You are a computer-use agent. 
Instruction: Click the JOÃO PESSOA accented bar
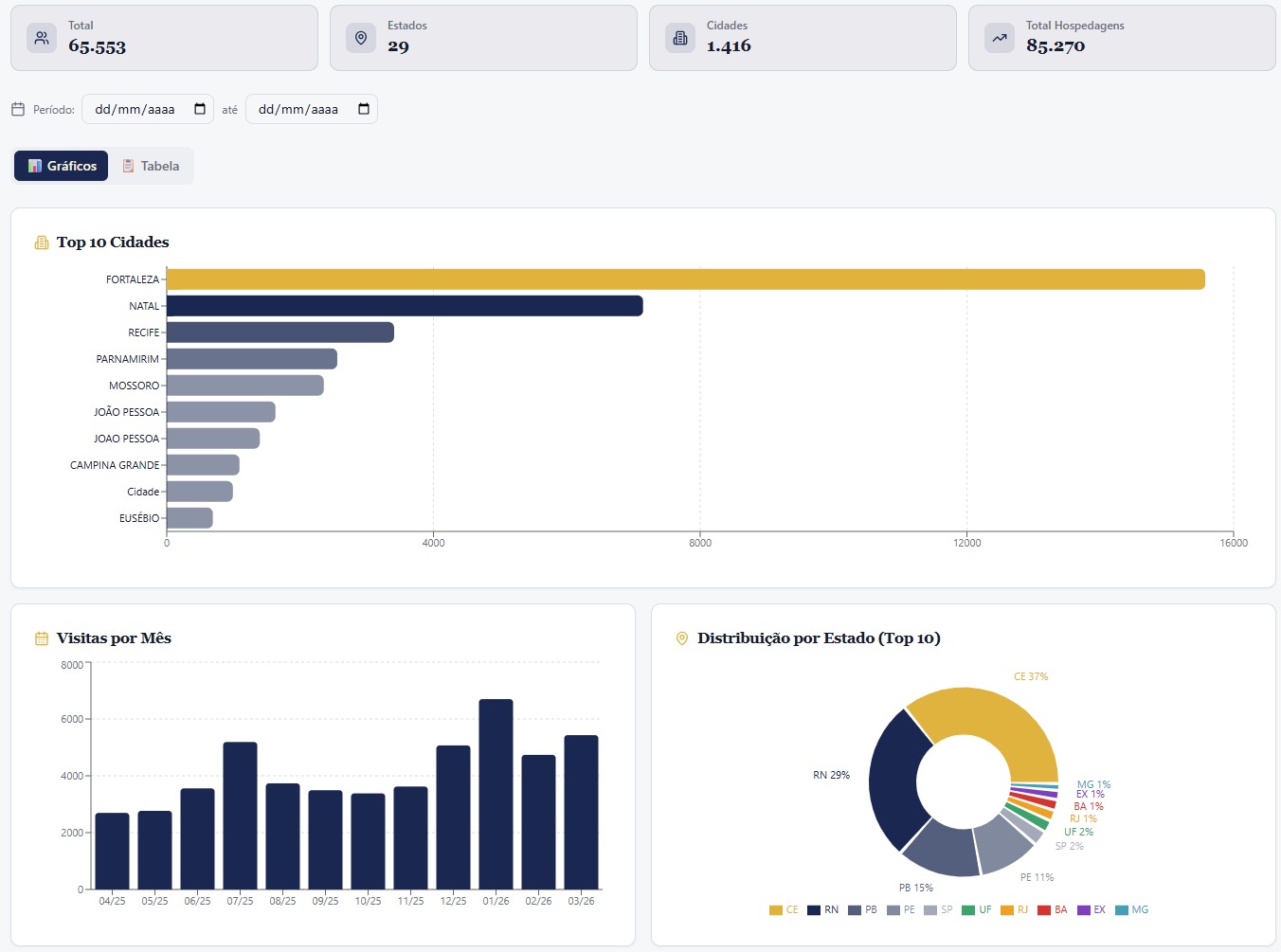[221, 412]
